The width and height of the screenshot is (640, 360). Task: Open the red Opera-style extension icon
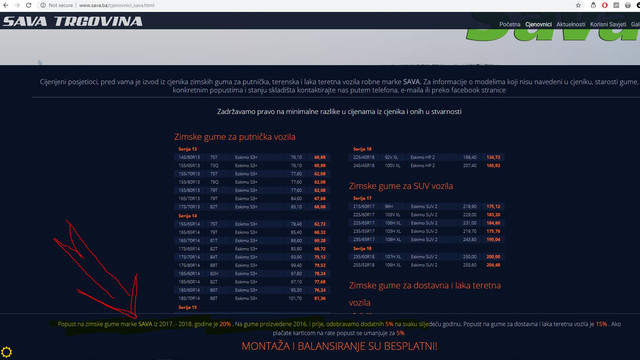(x=604, y=5)
